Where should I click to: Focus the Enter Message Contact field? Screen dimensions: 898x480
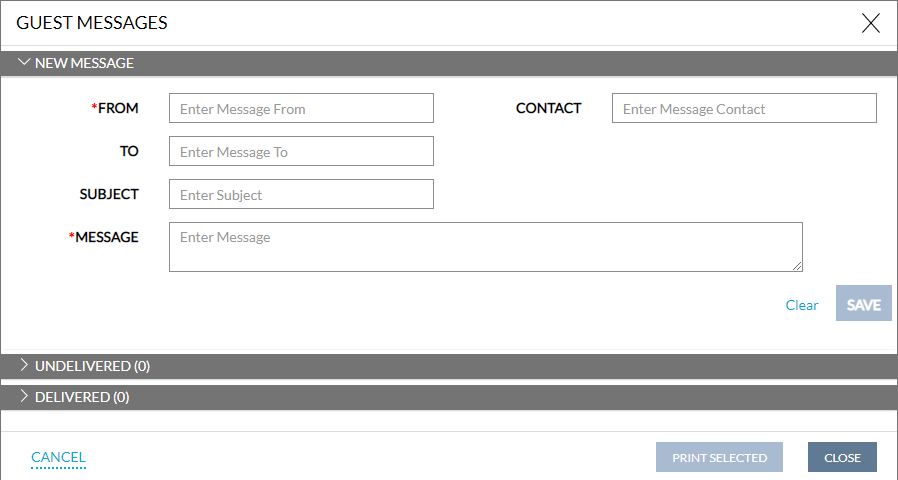tap(744, 108)
